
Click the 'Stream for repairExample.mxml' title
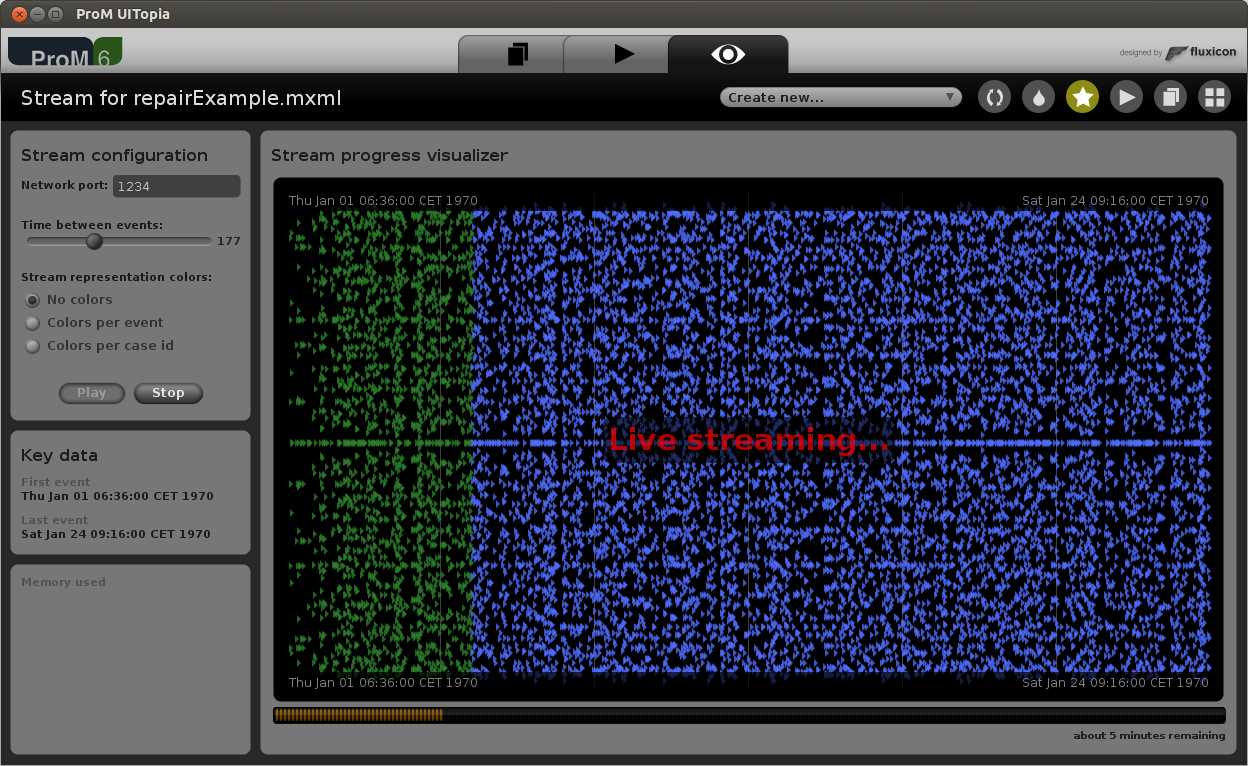tap(181, 98)
